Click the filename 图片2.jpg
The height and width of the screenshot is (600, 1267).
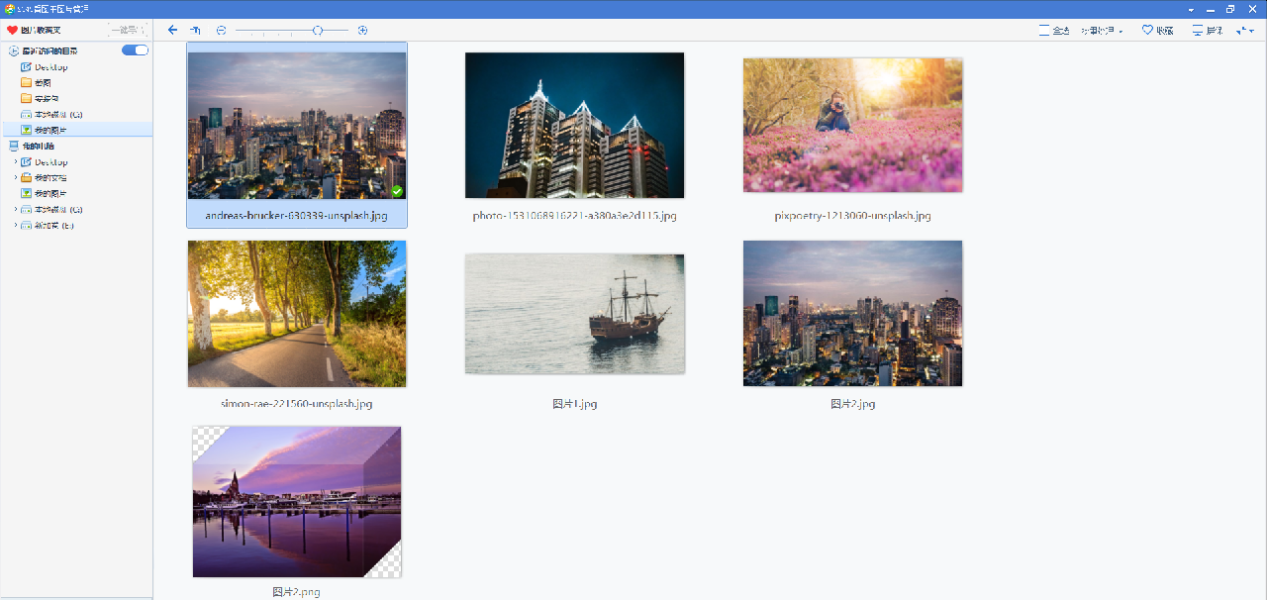point(853,404)
